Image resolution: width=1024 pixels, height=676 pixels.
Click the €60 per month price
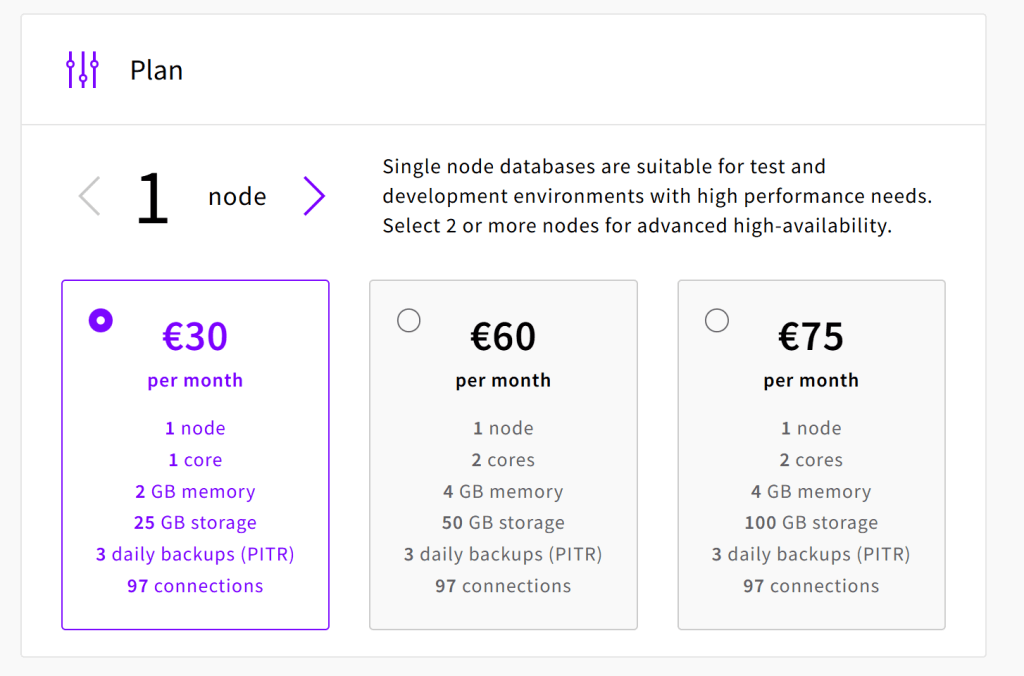[x=503, y=336]
